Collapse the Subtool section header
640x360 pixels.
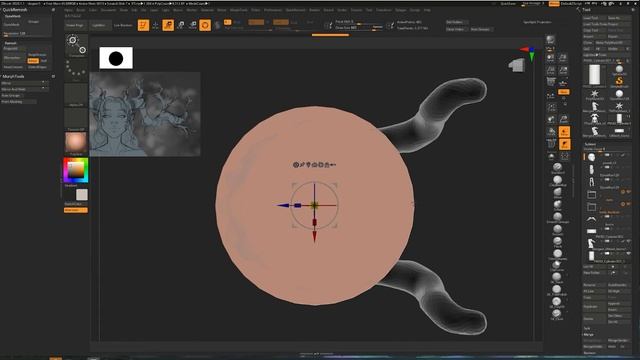(590, 144)
